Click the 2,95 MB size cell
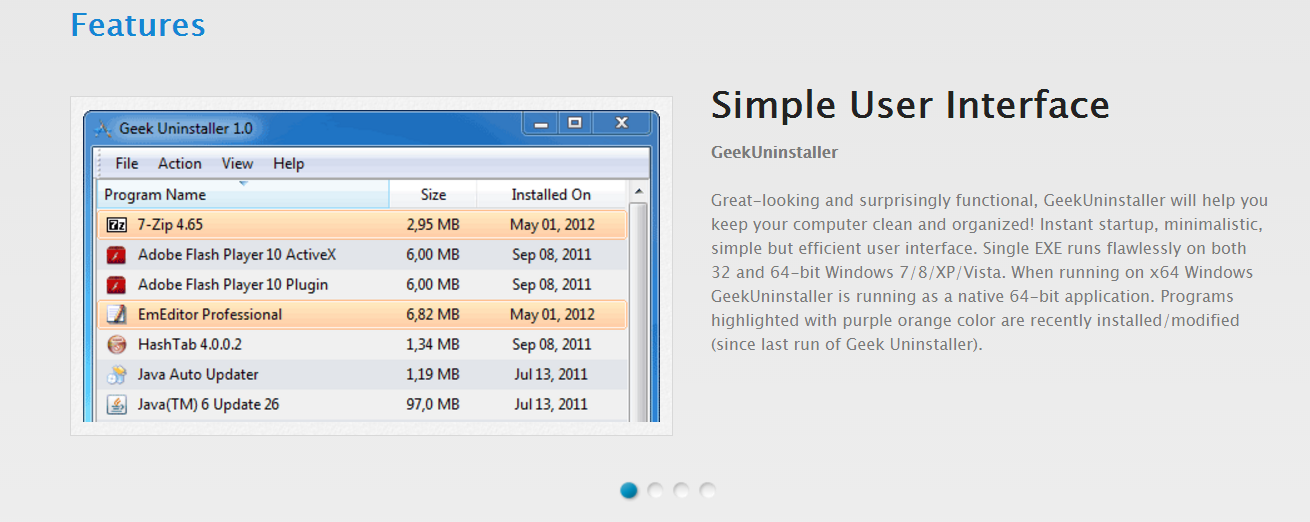1310x522 pixels. point(433,225)
